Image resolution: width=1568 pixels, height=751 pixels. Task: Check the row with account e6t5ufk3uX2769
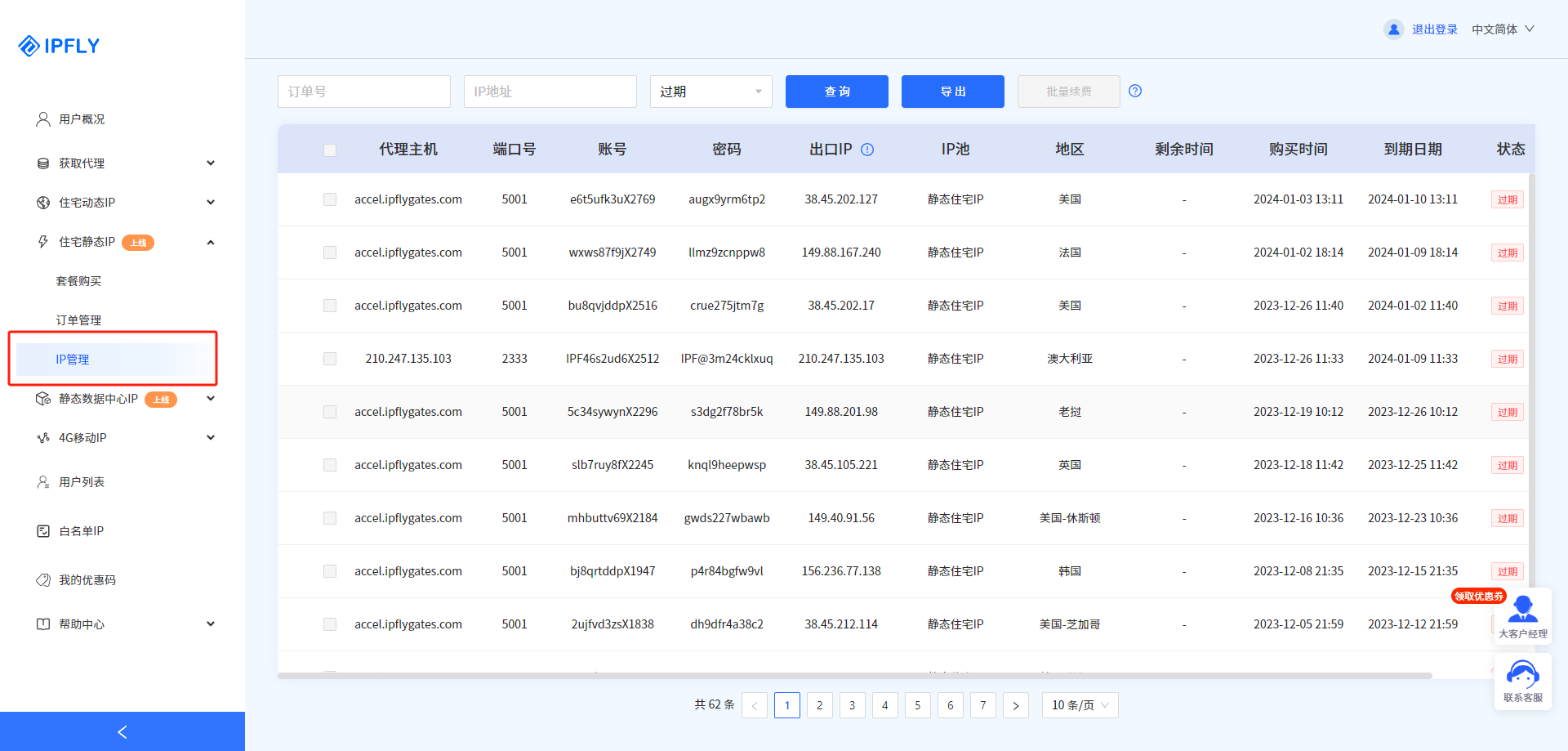coord(330,199)
